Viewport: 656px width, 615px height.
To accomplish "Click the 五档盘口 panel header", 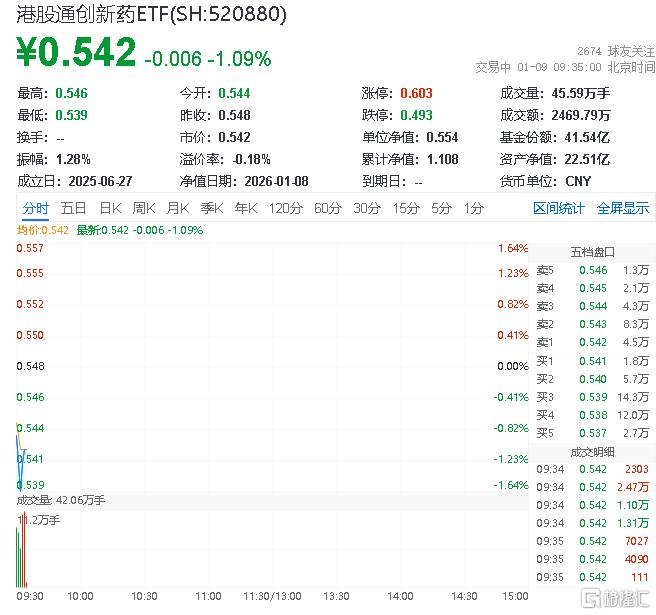I will click(x=592, y=252).
